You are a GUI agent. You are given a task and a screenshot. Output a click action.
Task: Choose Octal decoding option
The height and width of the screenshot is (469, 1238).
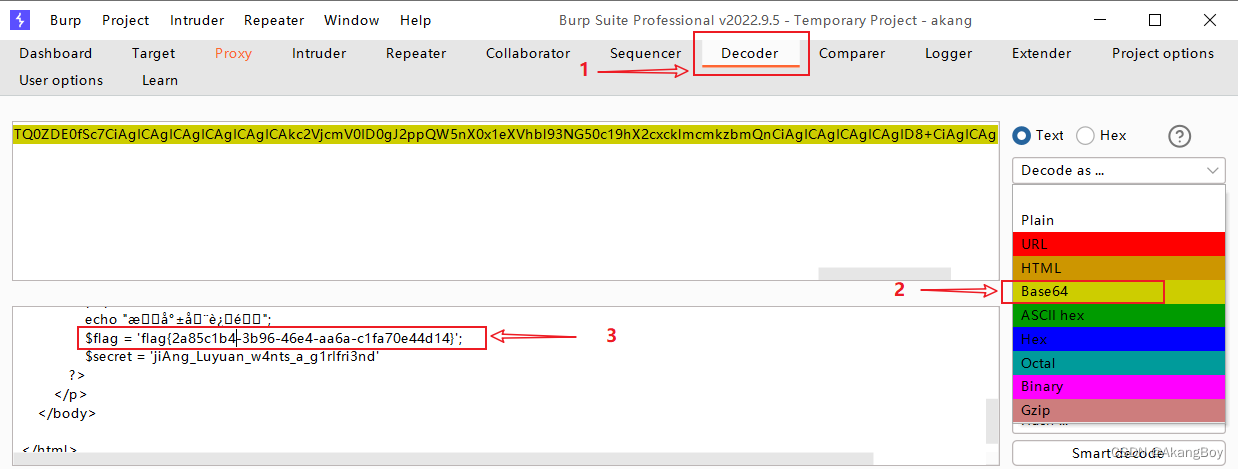(1118, 363)
